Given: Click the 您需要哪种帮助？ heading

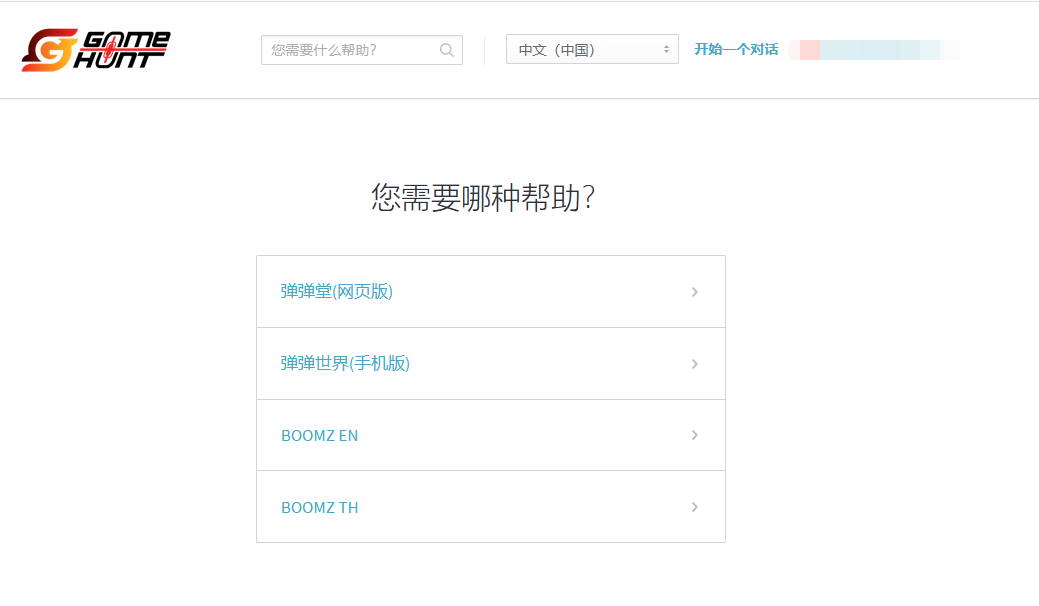Looking at the screenshot, I should tap(483, 197).
